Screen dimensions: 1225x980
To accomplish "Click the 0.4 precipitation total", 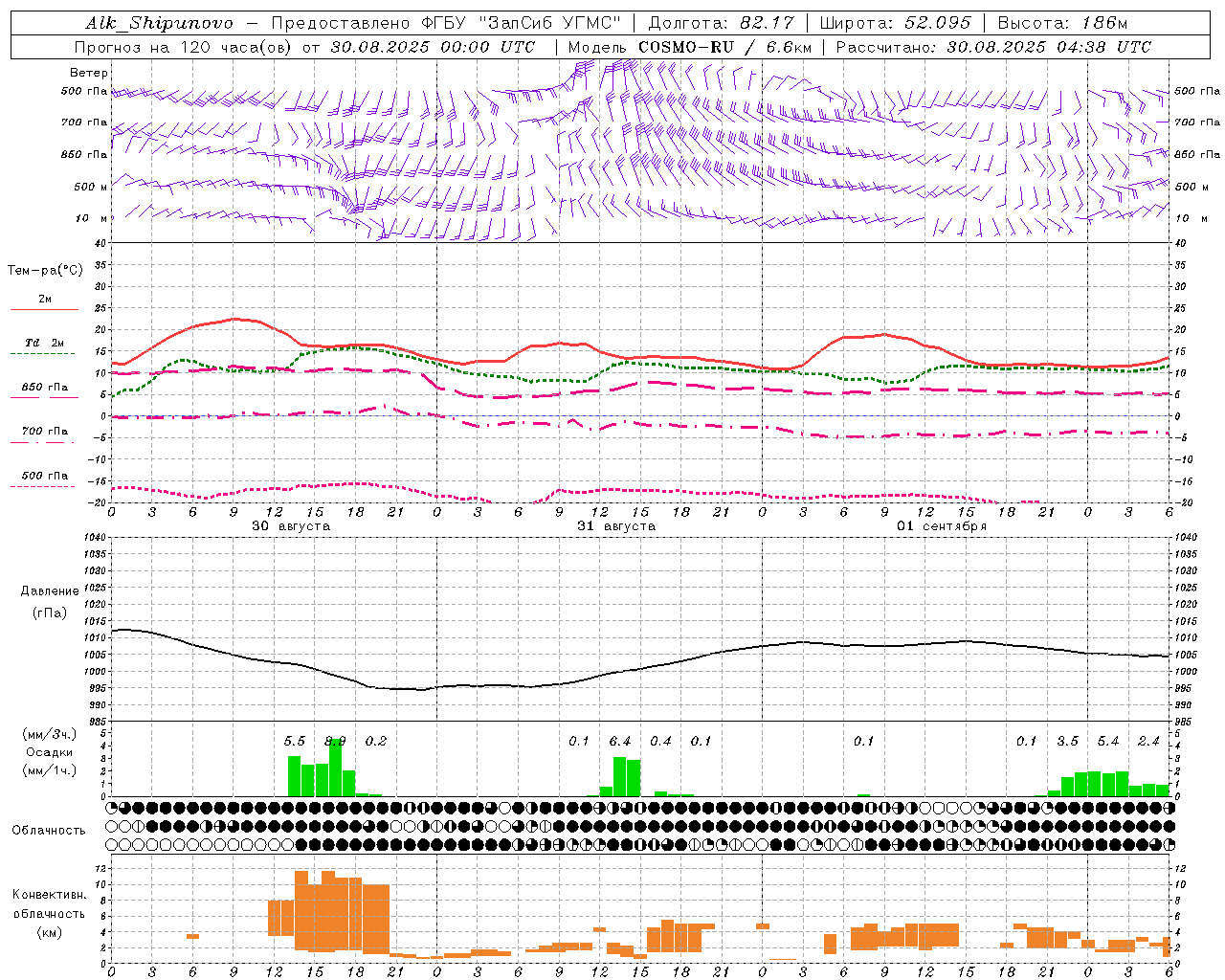I will tap(660, 742).
